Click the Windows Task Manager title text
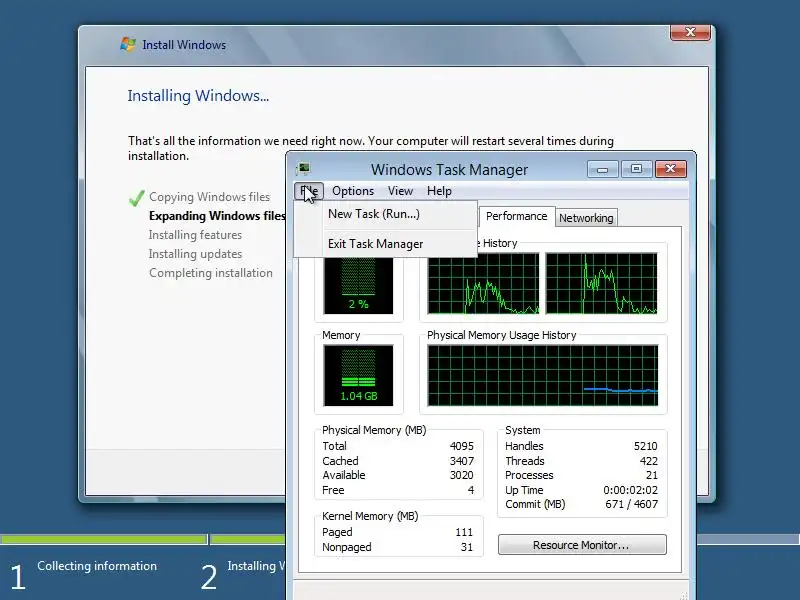800x600 pixels. tap(449, 169)
